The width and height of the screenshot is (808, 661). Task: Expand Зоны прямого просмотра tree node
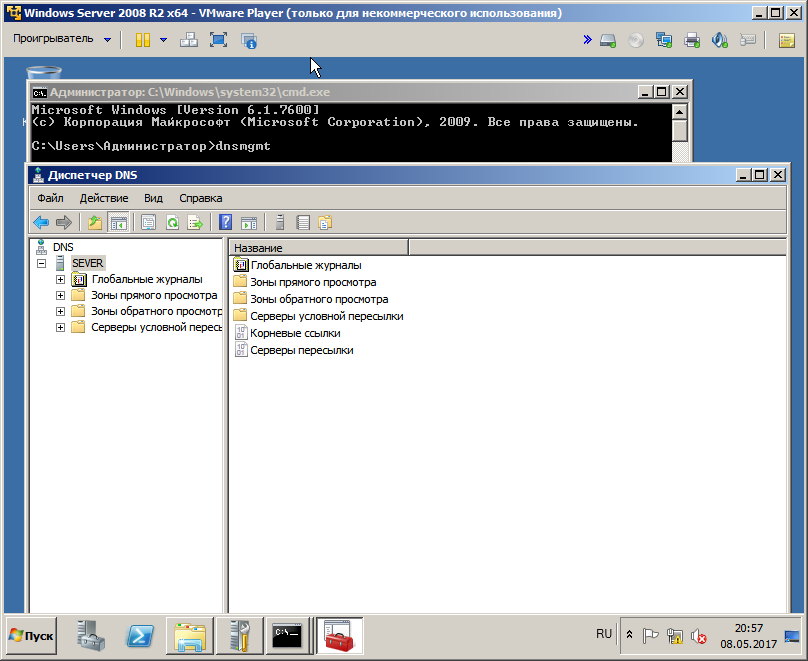click(61, 296)
